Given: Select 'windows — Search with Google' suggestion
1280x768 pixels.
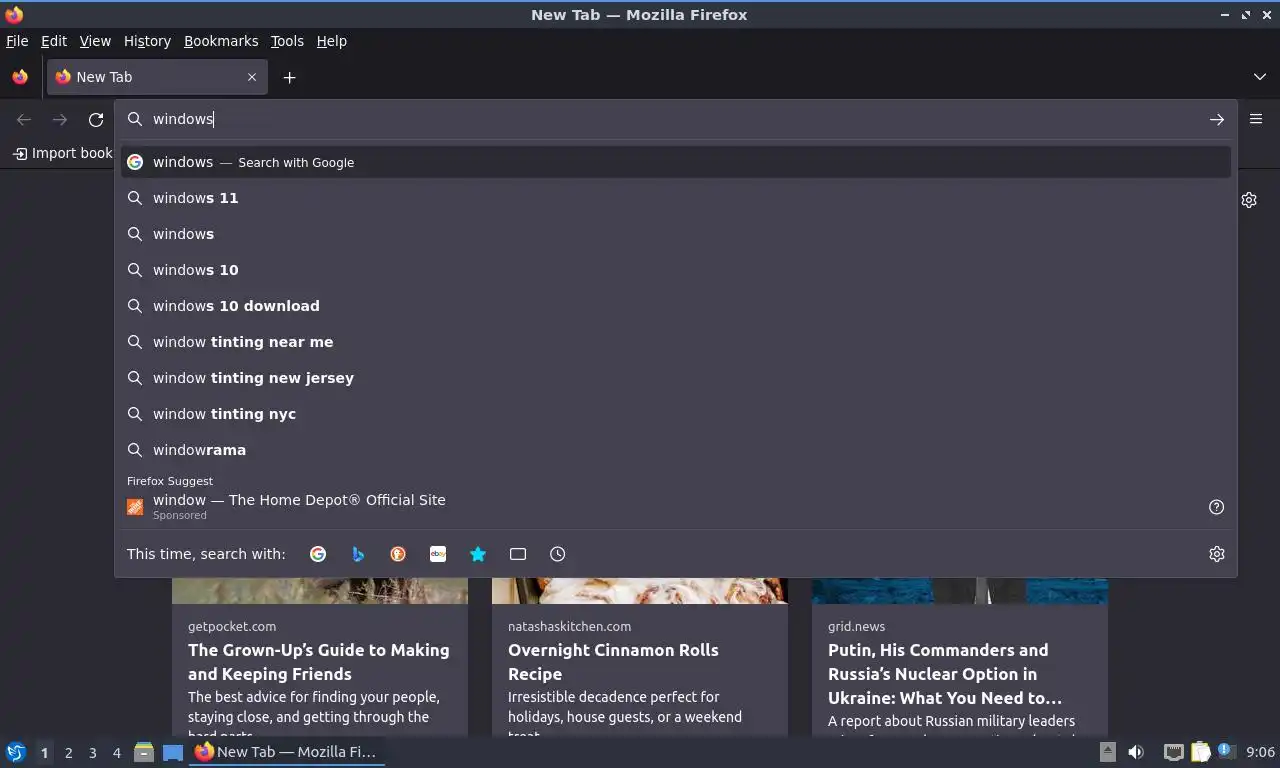Looking at the screenshot, I should (x=676, y=162).
